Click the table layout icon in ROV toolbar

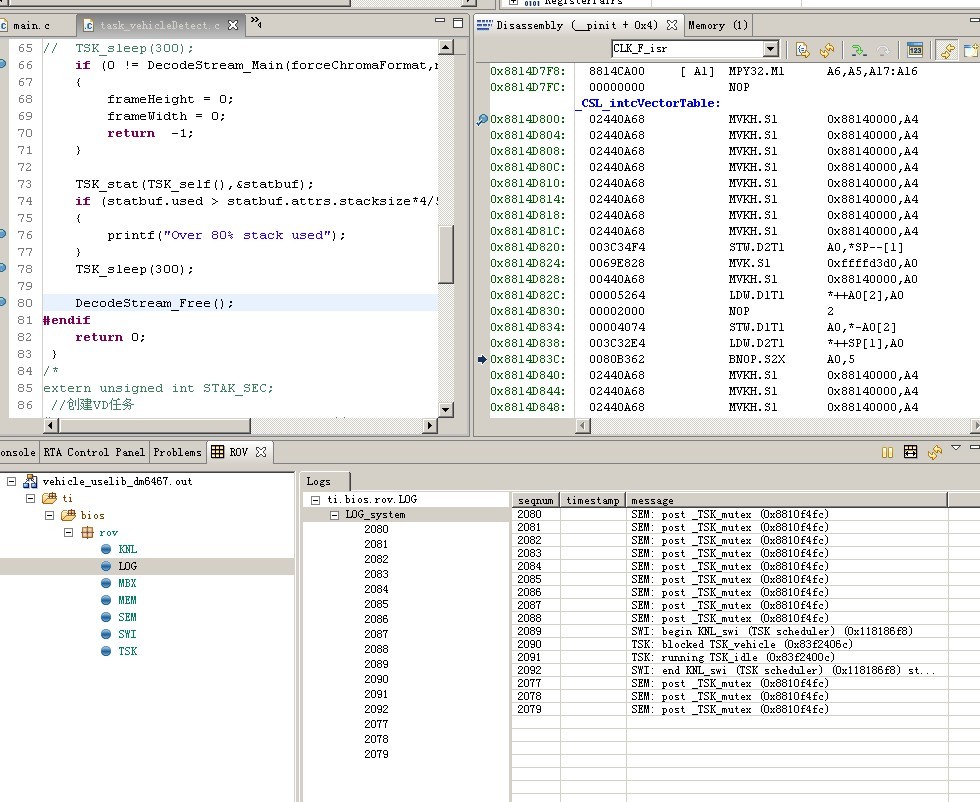911,451
